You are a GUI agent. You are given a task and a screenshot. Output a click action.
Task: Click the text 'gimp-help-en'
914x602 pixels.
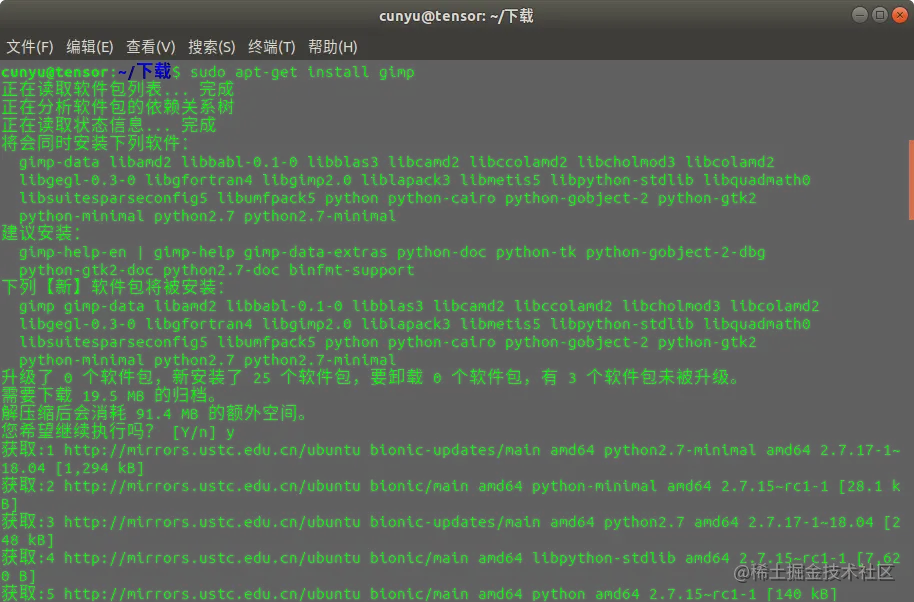[x=72, y=252]
